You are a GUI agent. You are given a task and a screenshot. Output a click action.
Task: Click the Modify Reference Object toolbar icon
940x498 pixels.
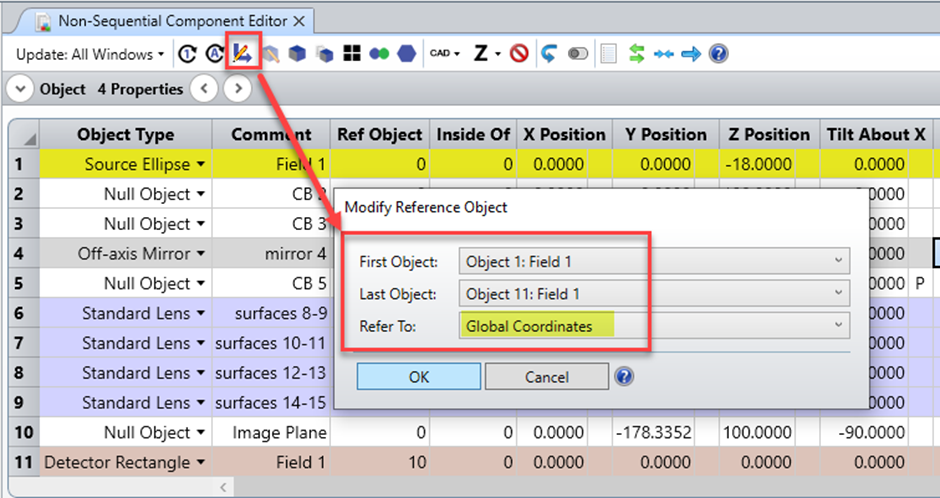tap(243, 54)
